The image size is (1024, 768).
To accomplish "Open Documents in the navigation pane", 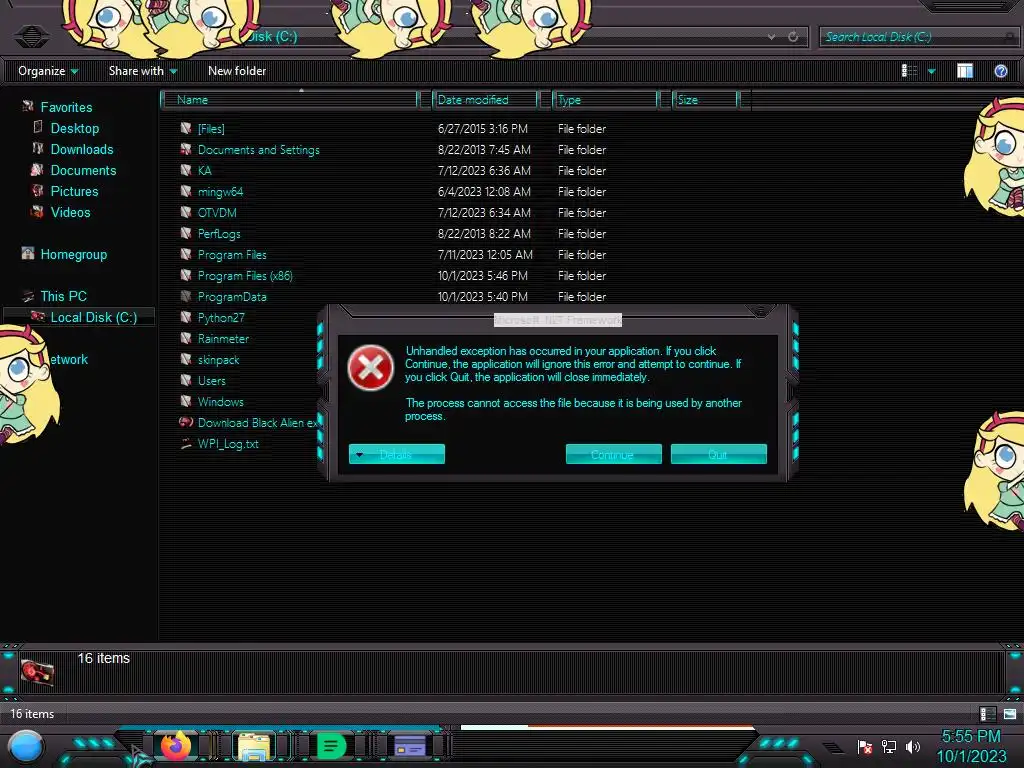I will [84, 170].
